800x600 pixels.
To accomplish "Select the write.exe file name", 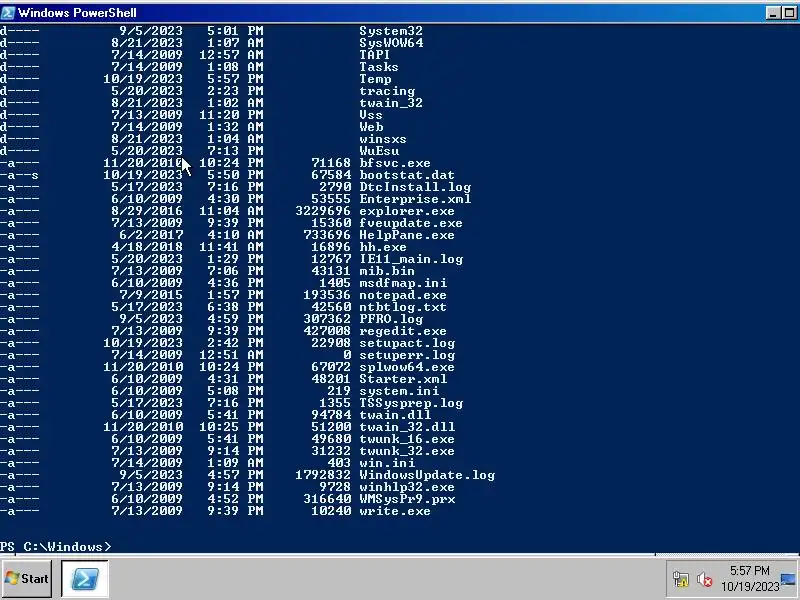I will click(x=395, y=511).
